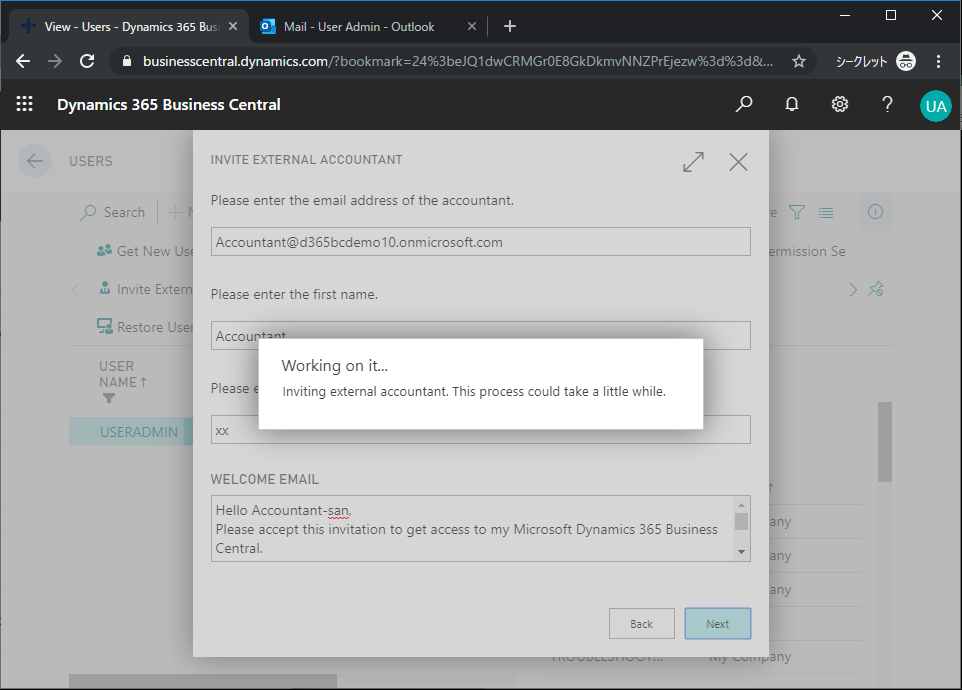
Task: Open a new browser tab
Action: [510, 26]
